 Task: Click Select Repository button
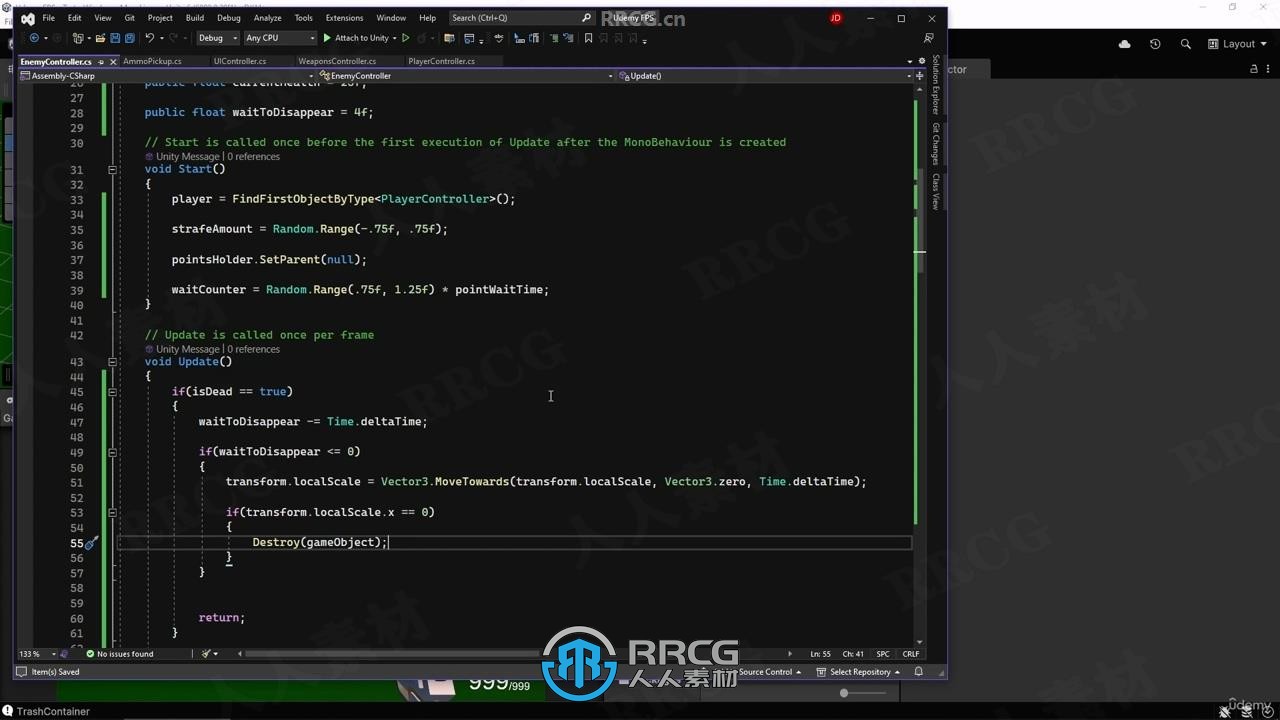[859, 672]
